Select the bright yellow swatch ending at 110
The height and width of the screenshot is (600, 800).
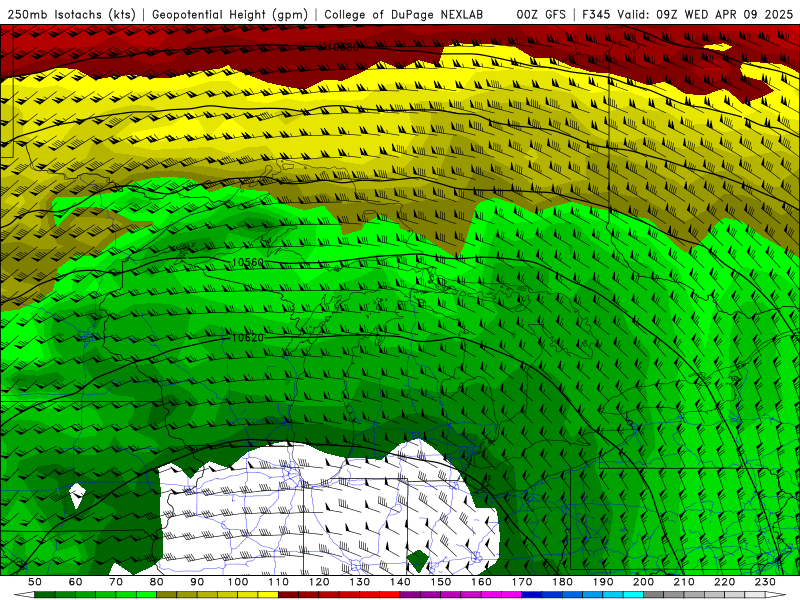click(x=268, y=595)
